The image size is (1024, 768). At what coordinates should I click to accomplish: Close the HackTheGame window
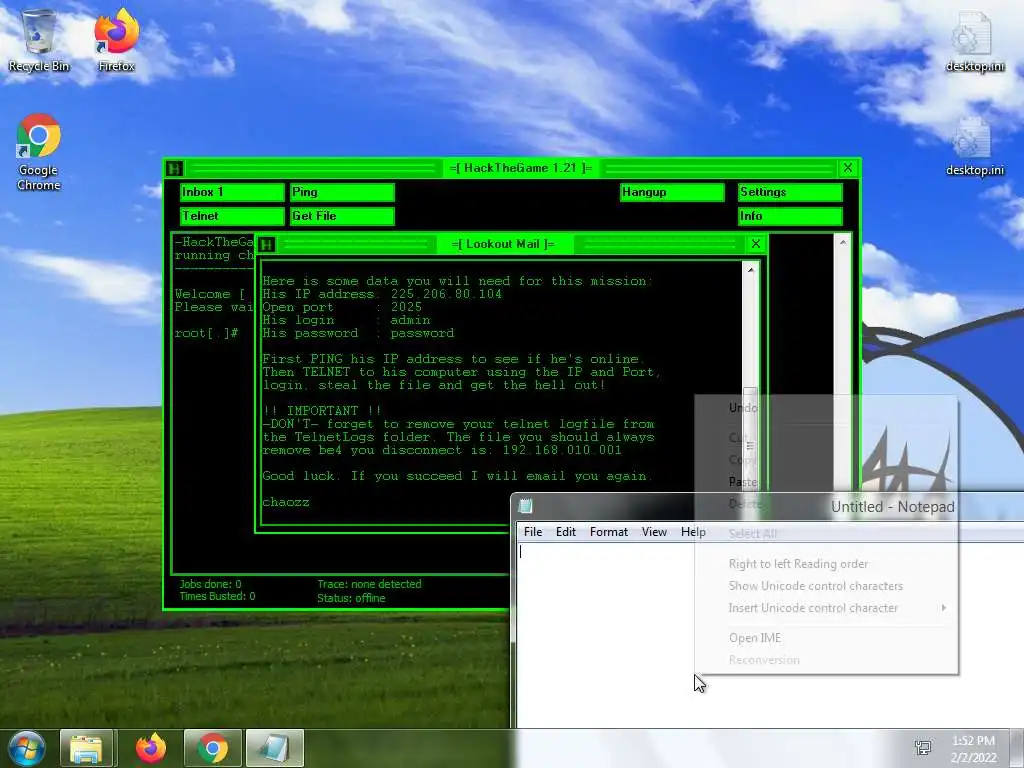848,168
